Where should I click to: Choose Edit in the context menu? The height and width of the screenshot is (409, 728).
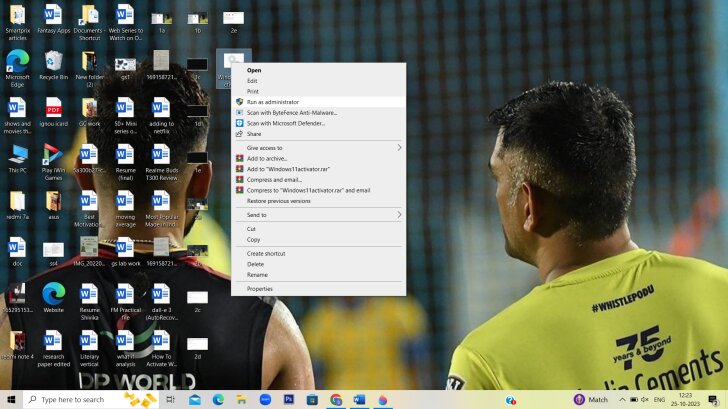pos(318,81)
